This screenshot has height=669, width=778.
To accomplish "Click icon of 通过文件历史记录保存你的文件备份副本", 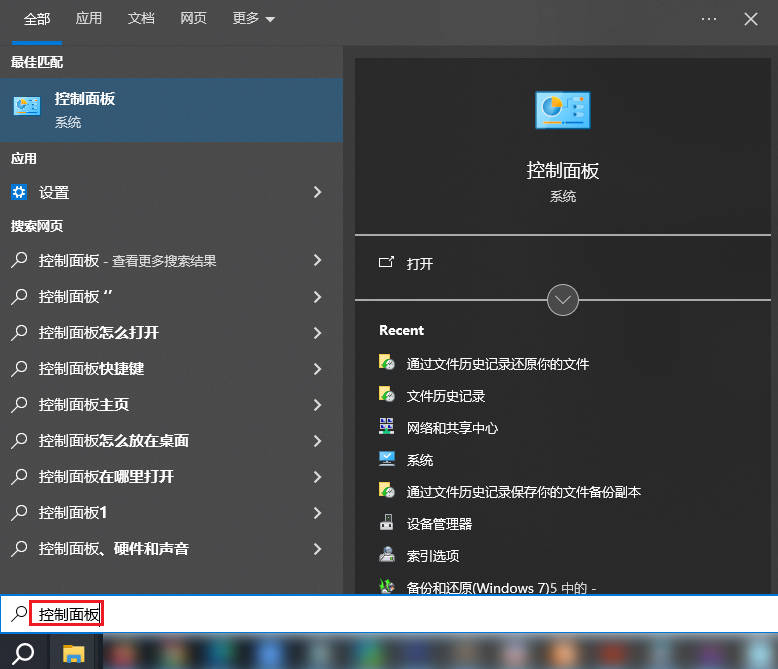I will pyautogui.click(x=387, y=490).
